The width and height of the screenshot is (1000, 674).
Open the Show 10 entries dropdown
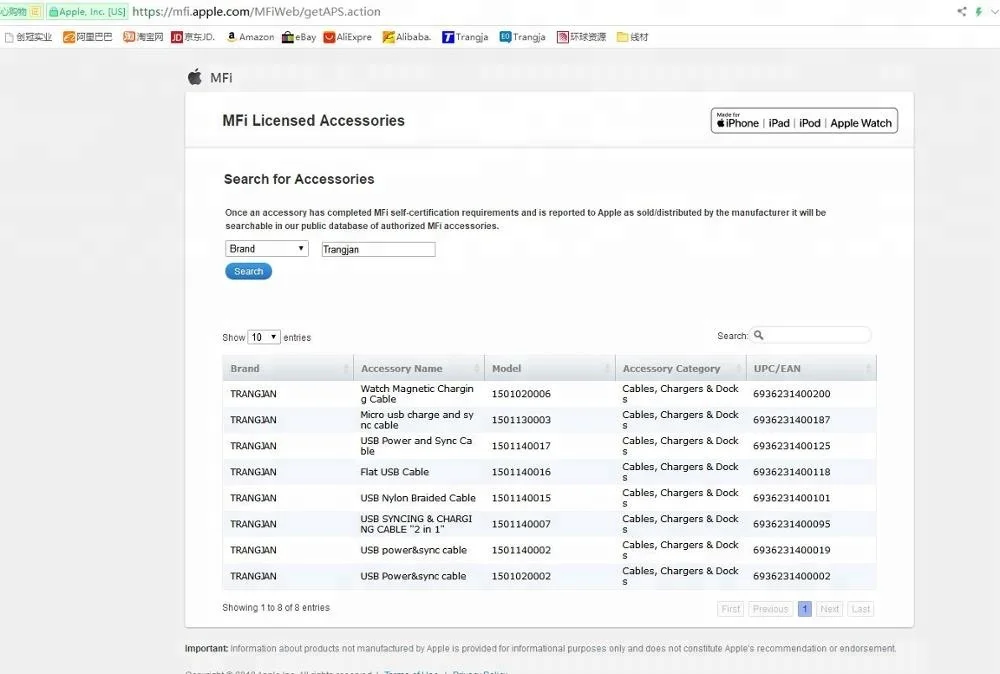264,337
